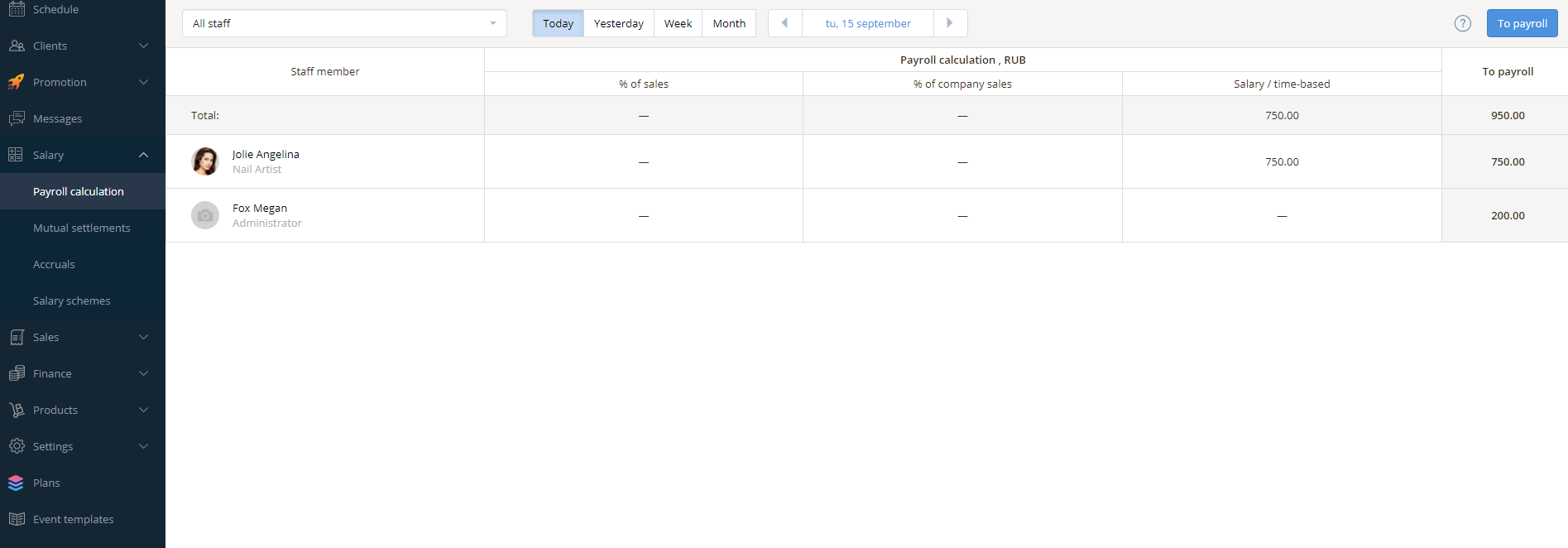
Task: Click the Salary calculator icon
Action: 17,155
